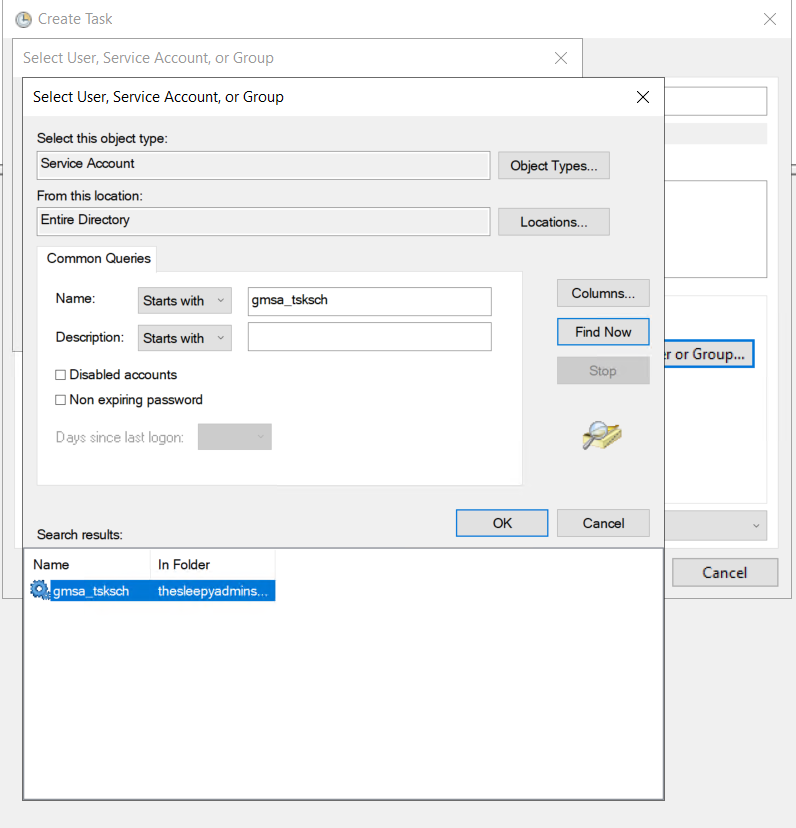Open the Object Types dialog
The width and height of the screenshot is (796, 828).
coord(553,165)
